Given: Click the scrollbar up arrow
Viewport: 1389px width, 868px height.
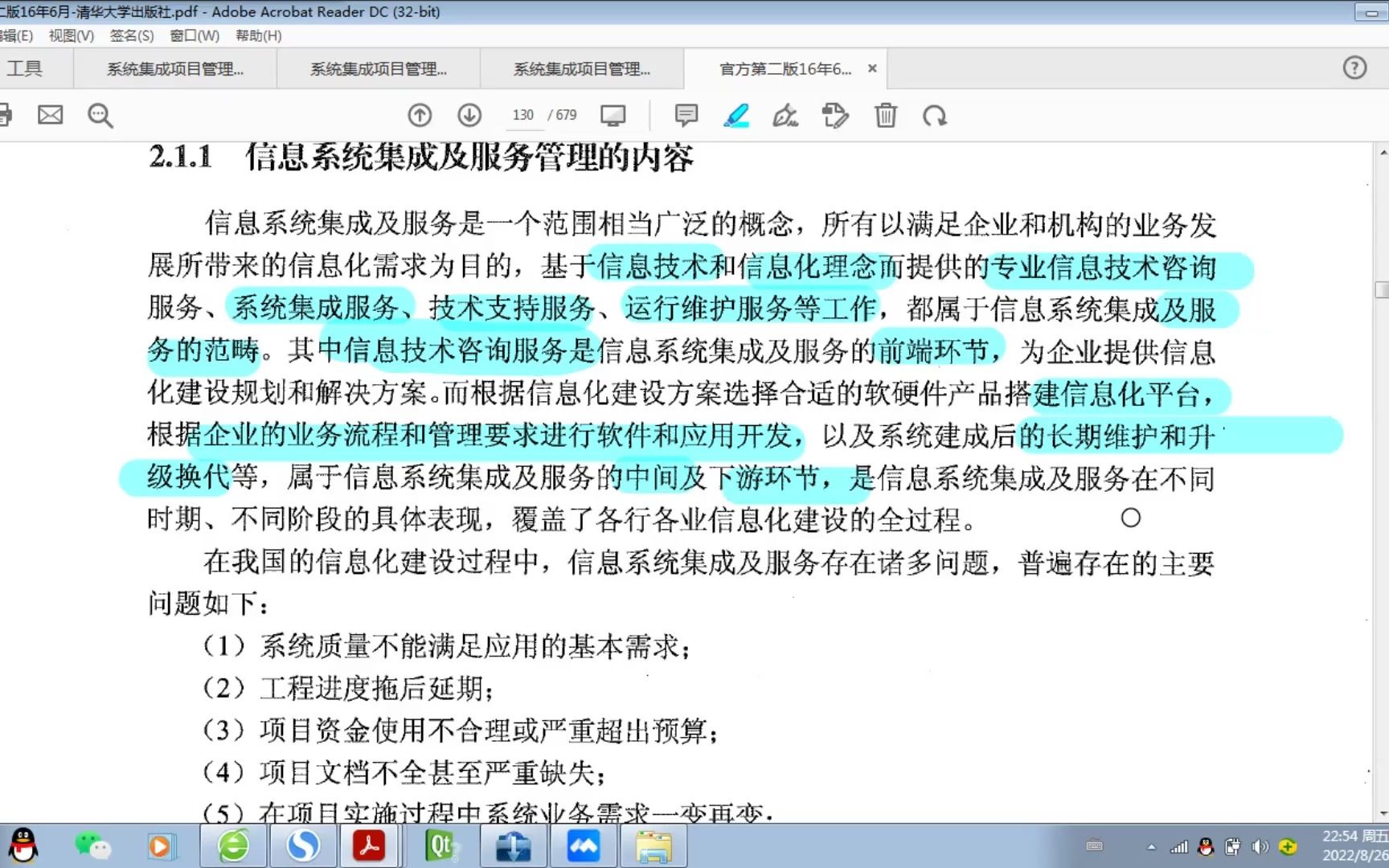Looking at the screenshot, I should point(1382,152).
